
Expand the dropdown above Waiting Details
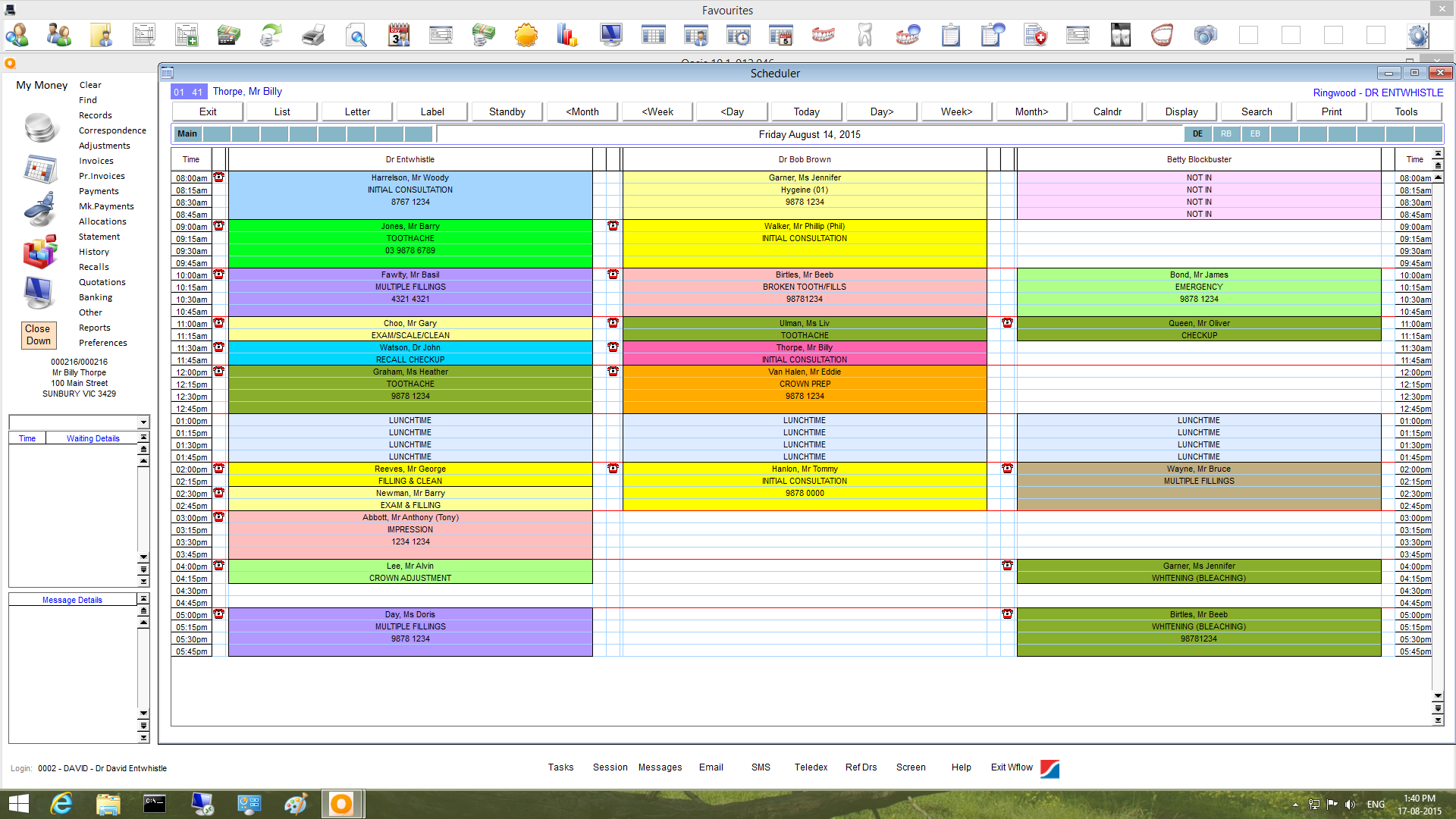click(143, 422)
